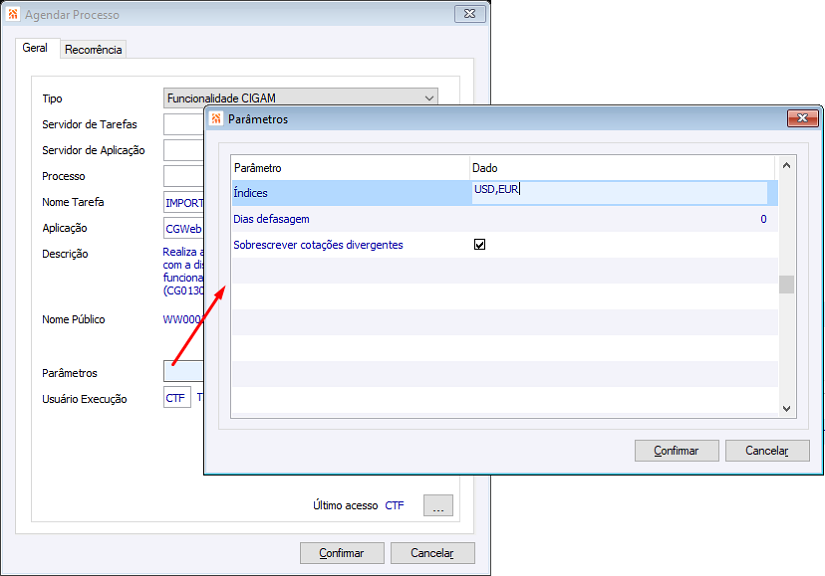Image resolution: width=825 pixels, height=576 pixels.
Task: Click the down arrow of parameters scrollbar
Action: (x=787, y=409)
